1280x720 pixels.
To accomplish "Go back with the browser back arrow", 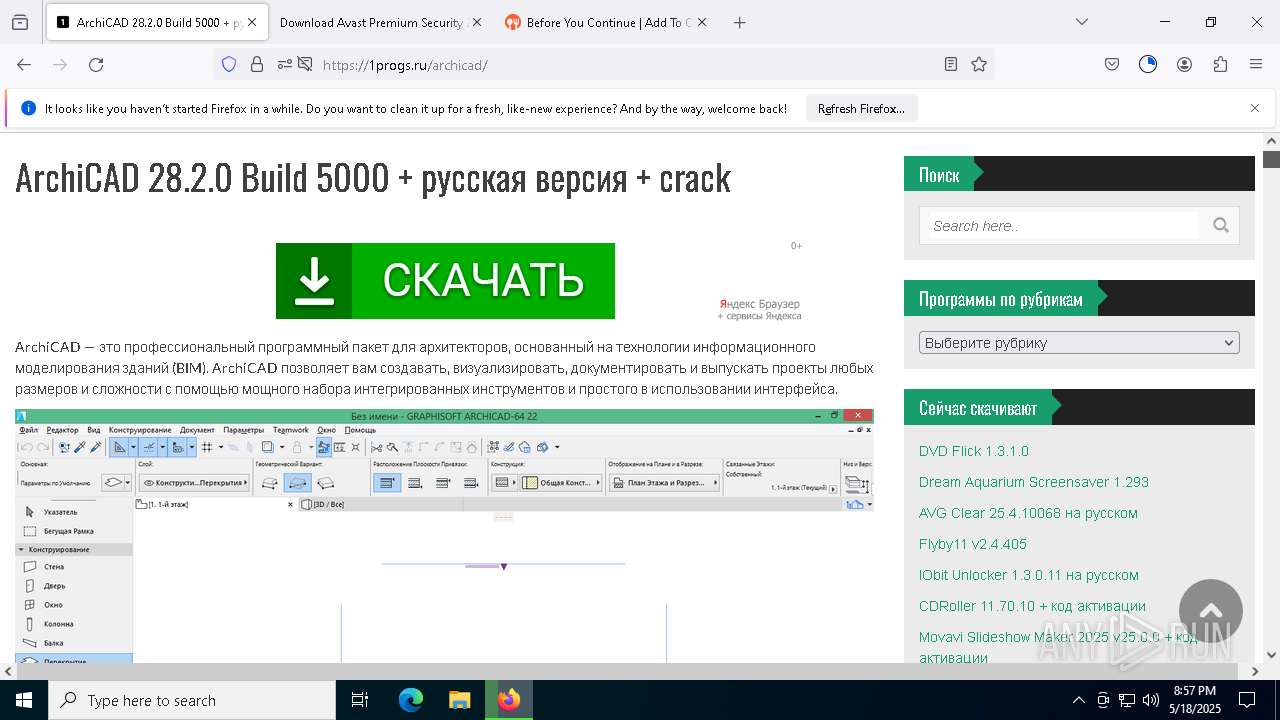I will click(x=24, y=64).
